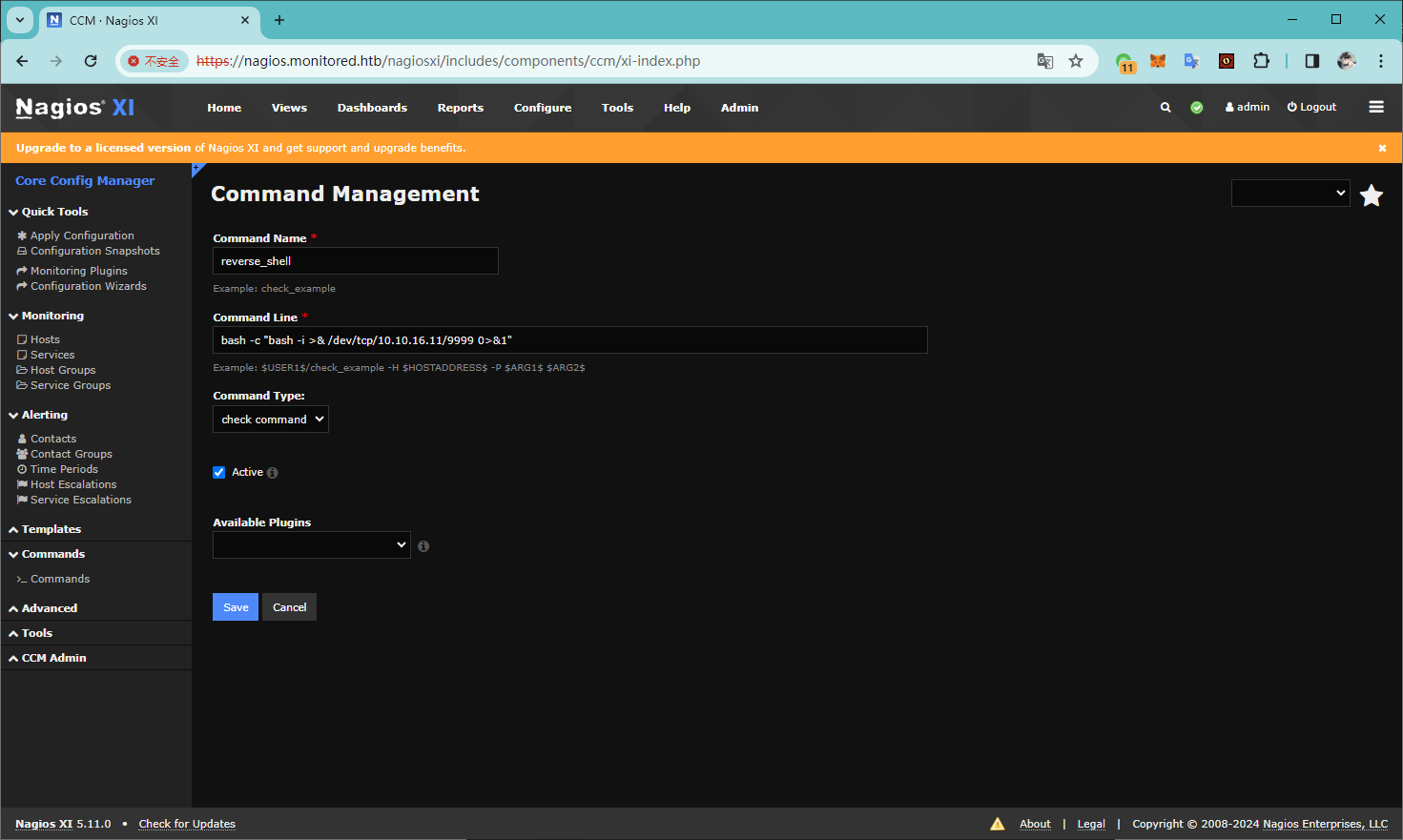The width and height of the screenshot is (1403, 840).
Task: Open the hamburger menu icon
Action: pyautogui.click(x=1376, y=107)
